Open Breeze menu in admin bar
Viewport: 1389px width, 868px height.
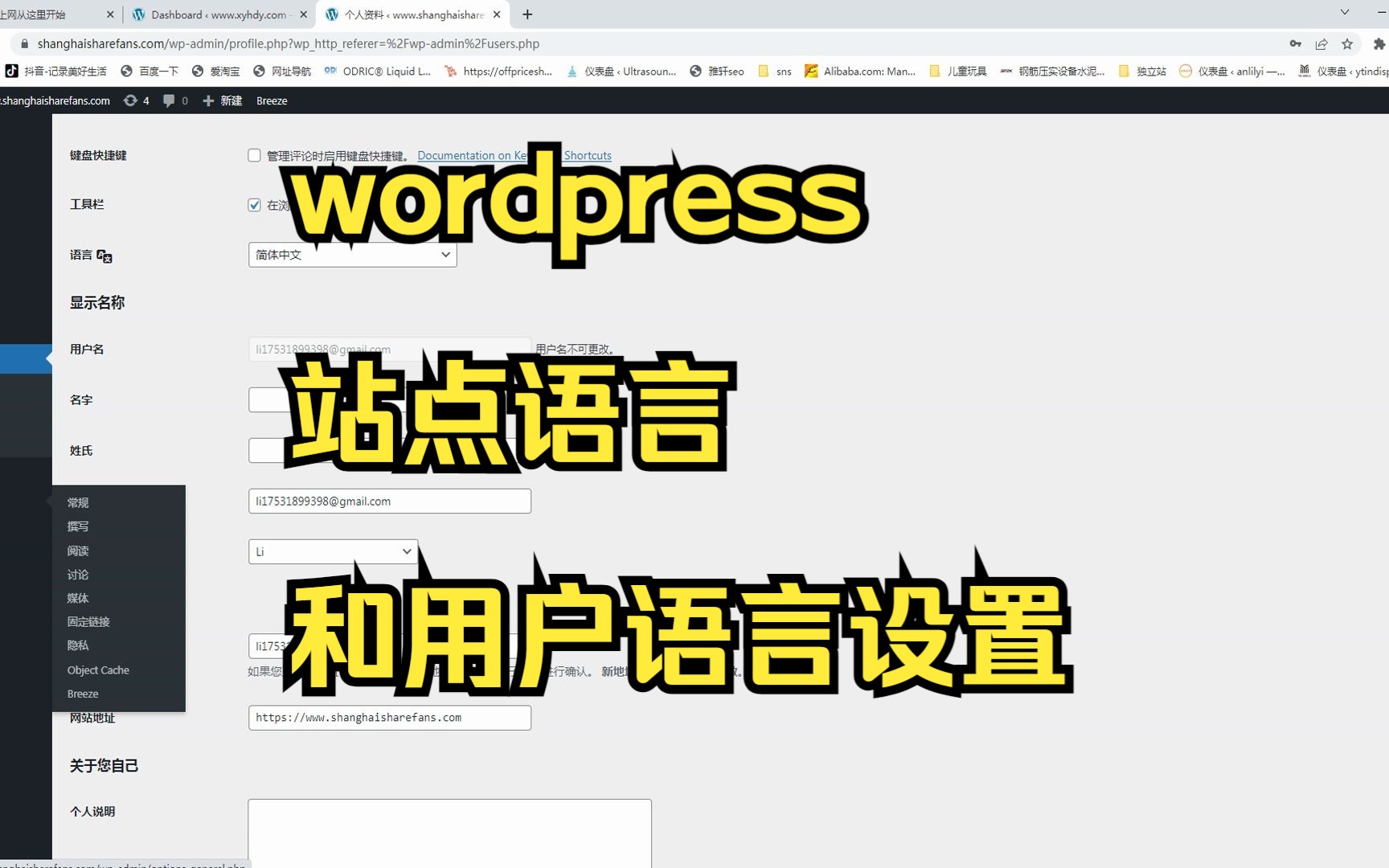[x=272, y=100]
